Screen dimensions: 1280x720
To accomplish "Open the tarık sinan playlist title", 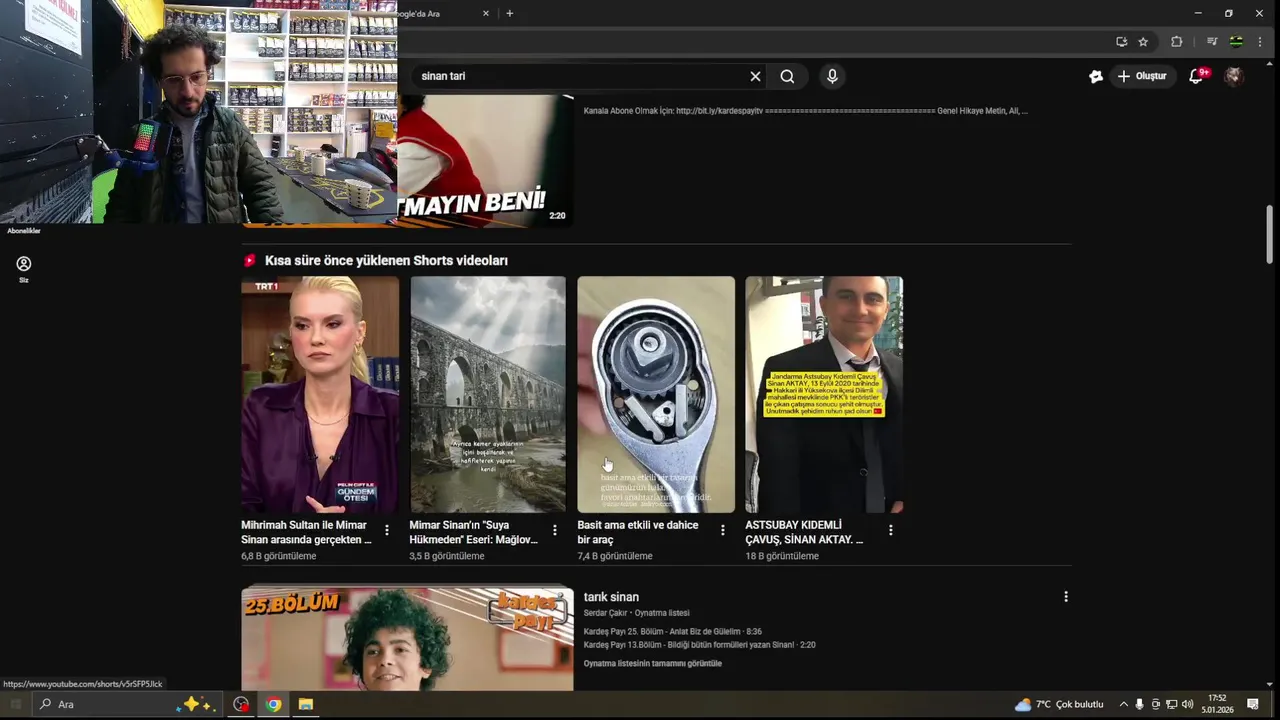I will 611,597.
